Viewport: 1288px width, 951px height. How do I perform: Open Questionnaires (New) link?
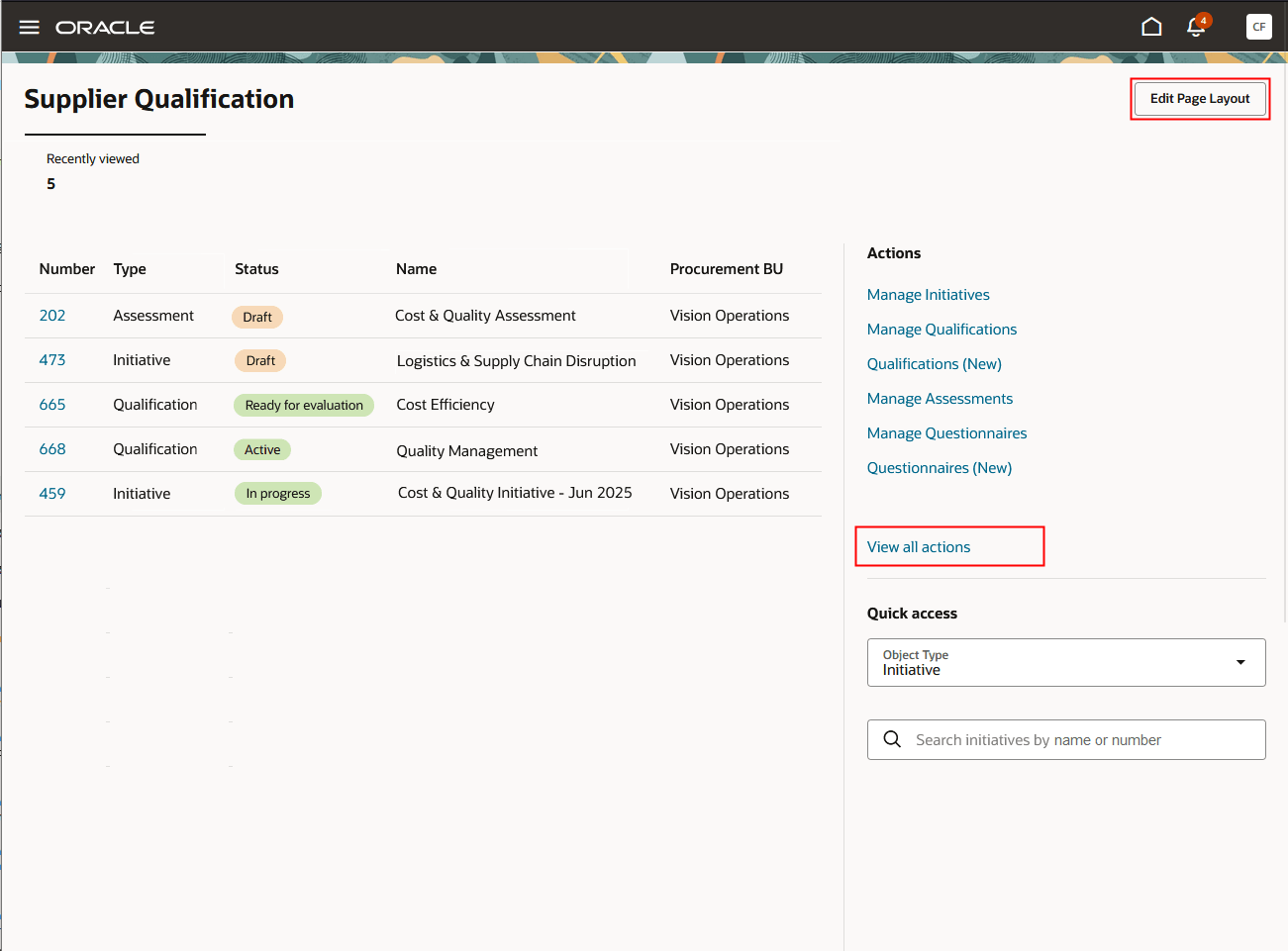[940, 468]
